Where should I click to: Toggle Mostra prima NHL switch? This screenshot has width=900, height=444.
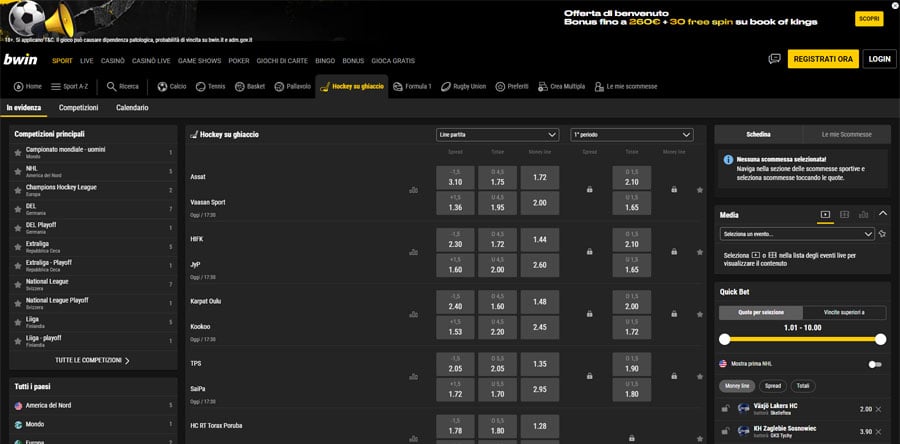(x=875, y=364)
